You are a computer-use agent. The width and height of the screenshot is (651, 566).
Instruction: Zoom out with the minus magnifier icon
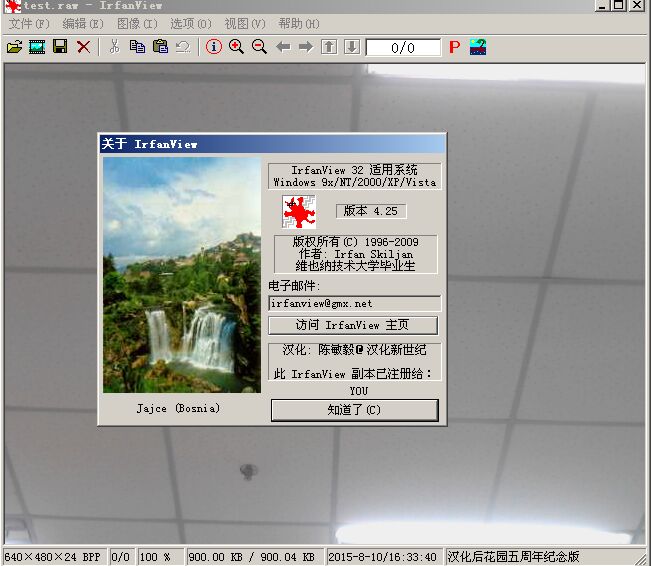(259, 47)
